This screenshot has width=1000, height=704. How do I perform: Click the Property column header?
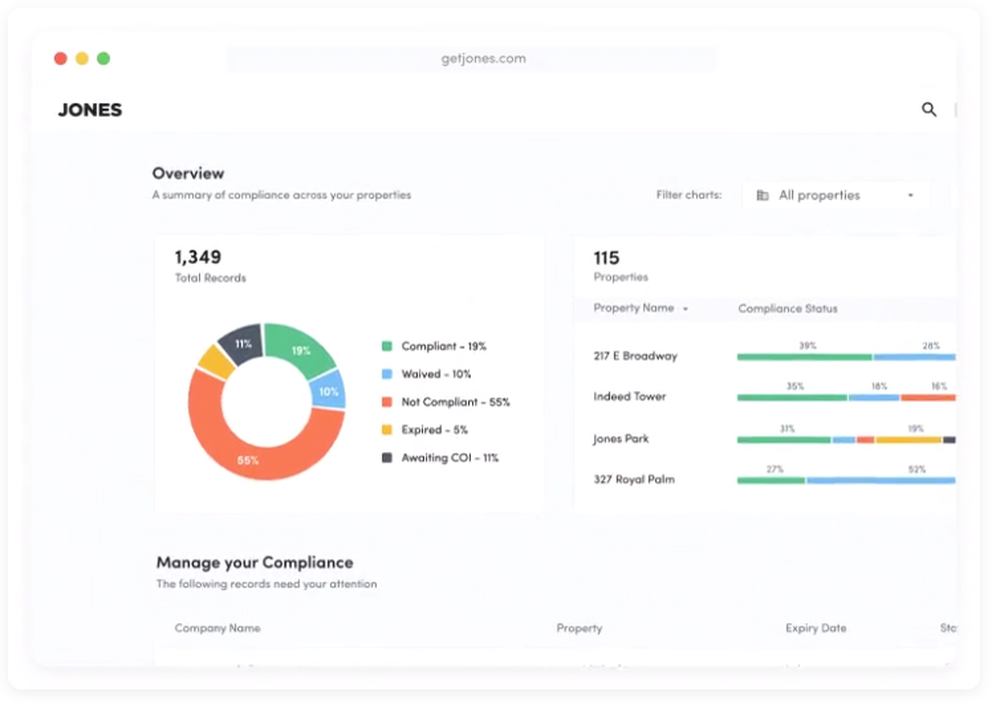coord(579,628)
